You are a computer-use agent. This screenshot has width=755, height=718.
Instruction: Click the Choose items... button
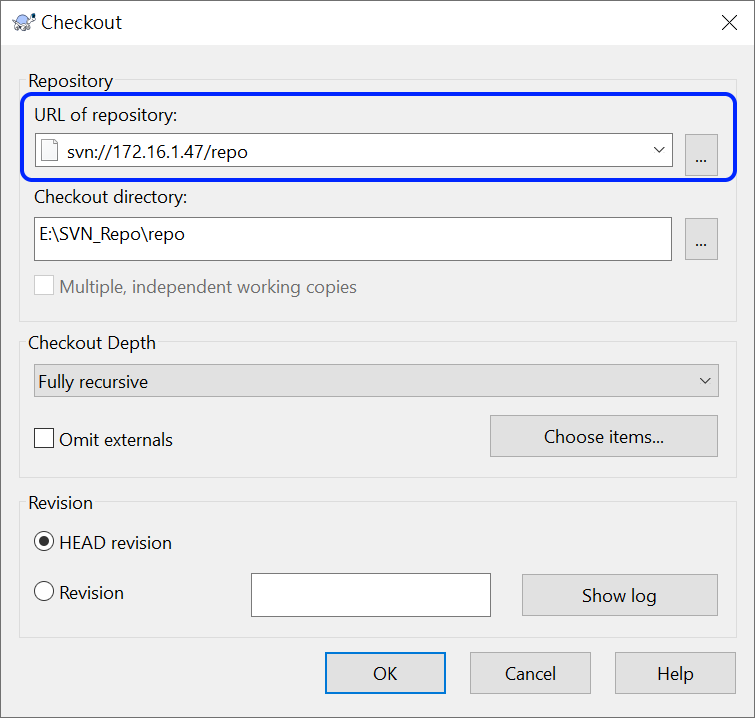(604, 436)
